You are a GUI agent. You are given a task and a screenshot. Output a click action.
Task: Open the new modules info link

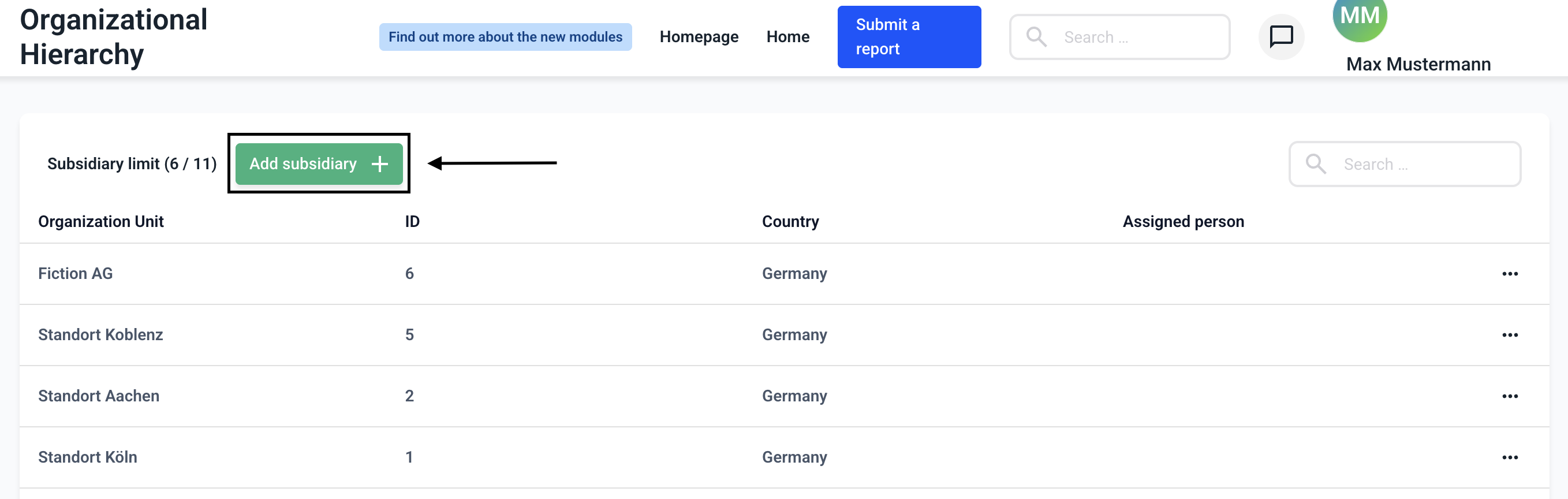pos(505,36)
